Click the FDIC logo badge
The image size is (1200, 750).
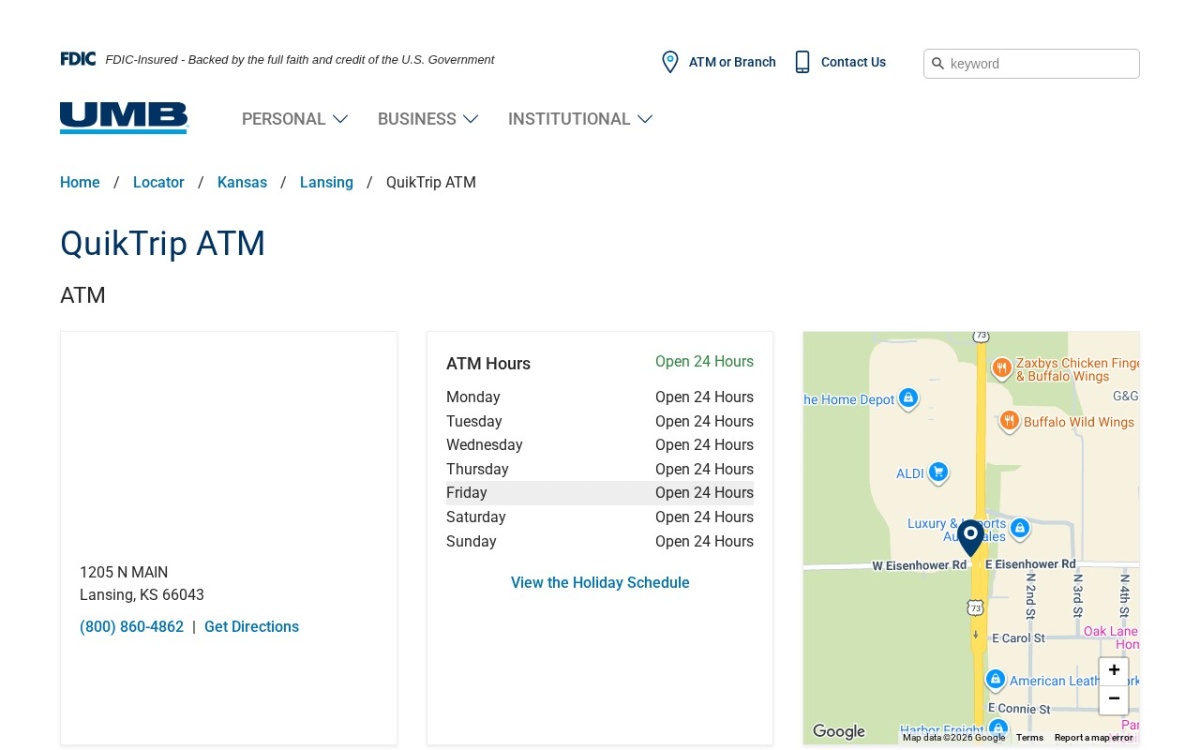pyautogui.click(x=78, y=59)
